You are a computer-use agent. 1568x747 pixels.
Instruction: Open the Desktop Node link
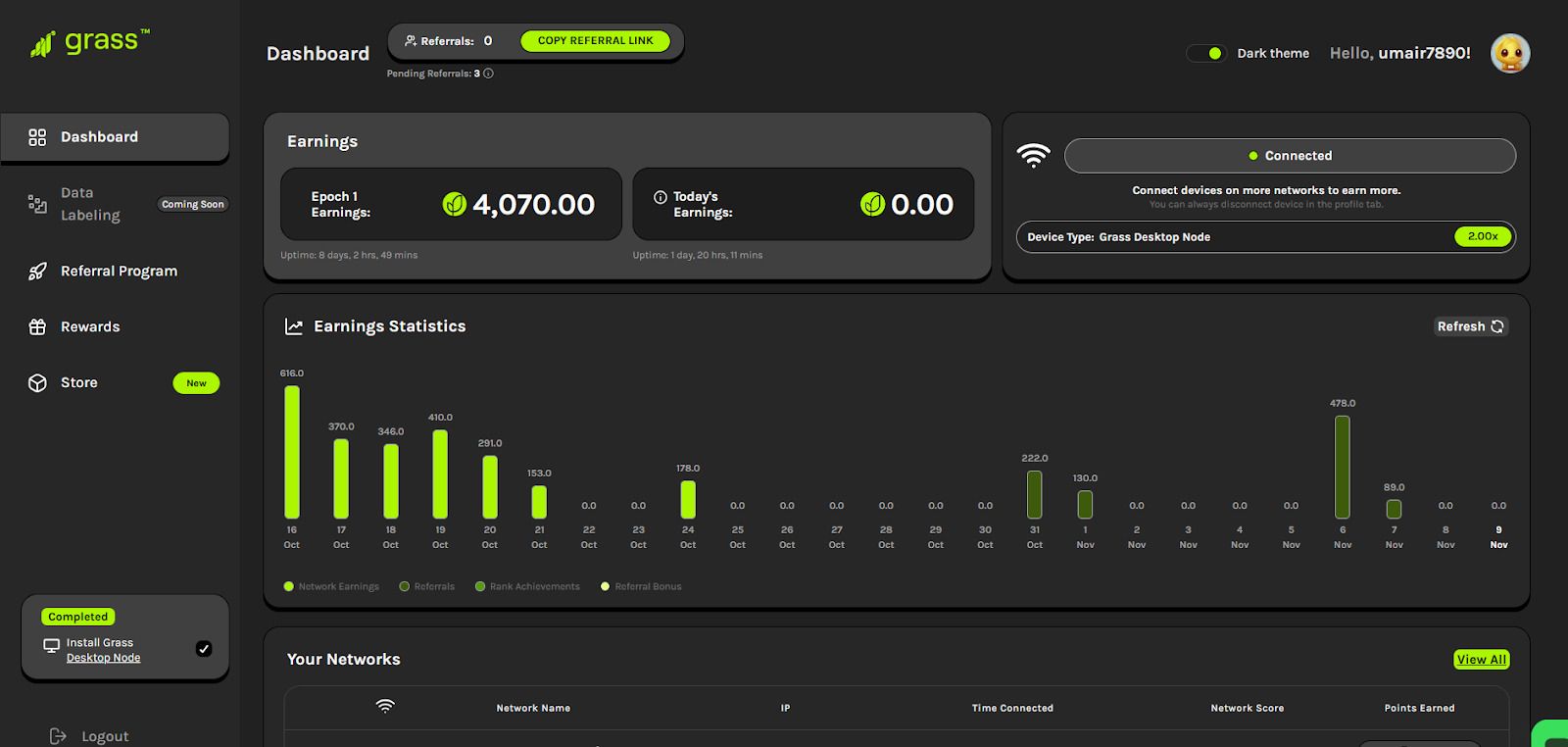pos(103,658)
